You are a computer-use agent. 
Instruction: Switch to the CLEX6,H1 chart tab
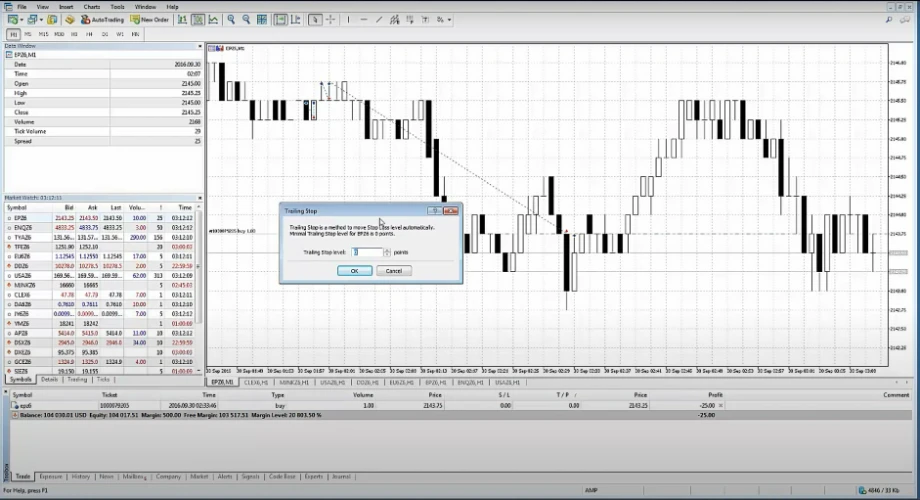(256, 382)
